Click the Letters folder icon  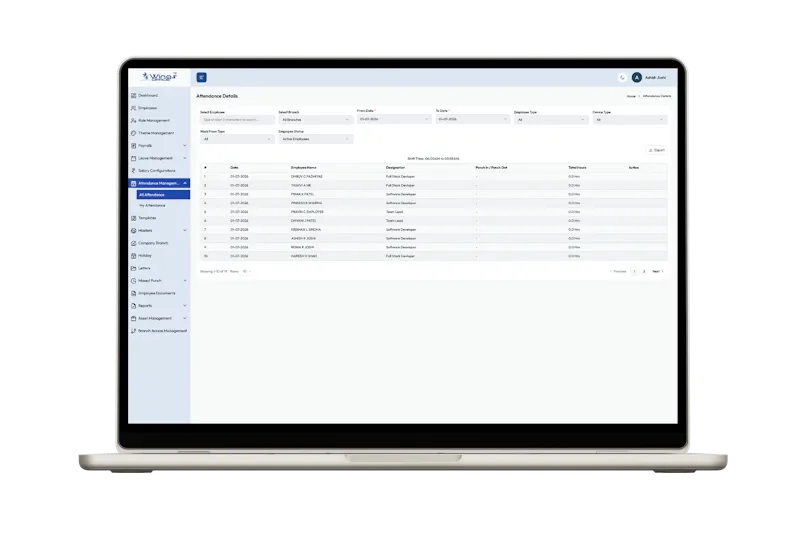click(134, 268)
